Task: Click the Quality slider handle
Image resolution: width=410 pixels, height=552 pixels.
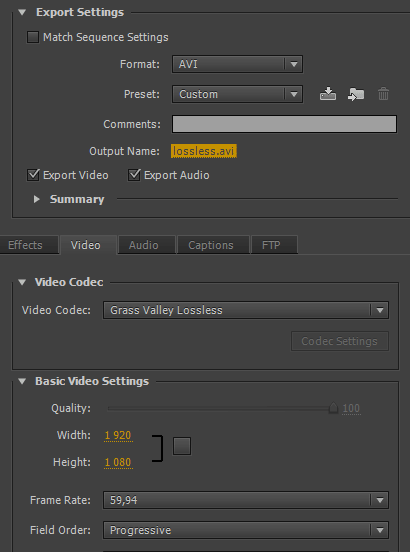Action: pos(333,408)
